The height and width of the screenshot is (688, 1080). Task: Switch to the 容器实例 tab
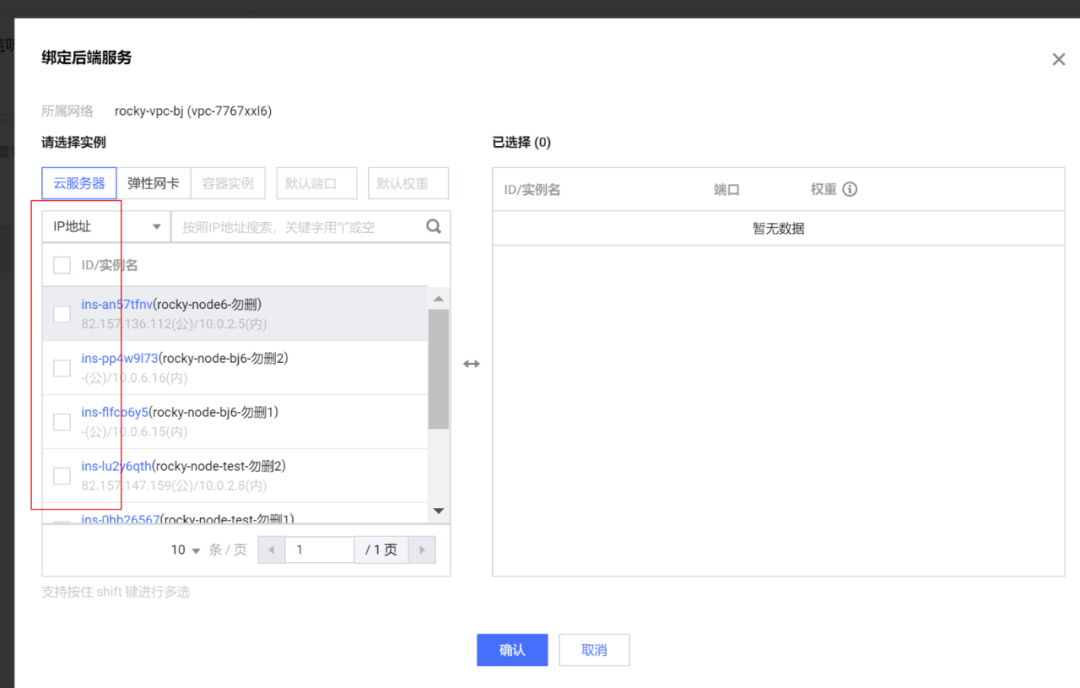click(228, 183)
